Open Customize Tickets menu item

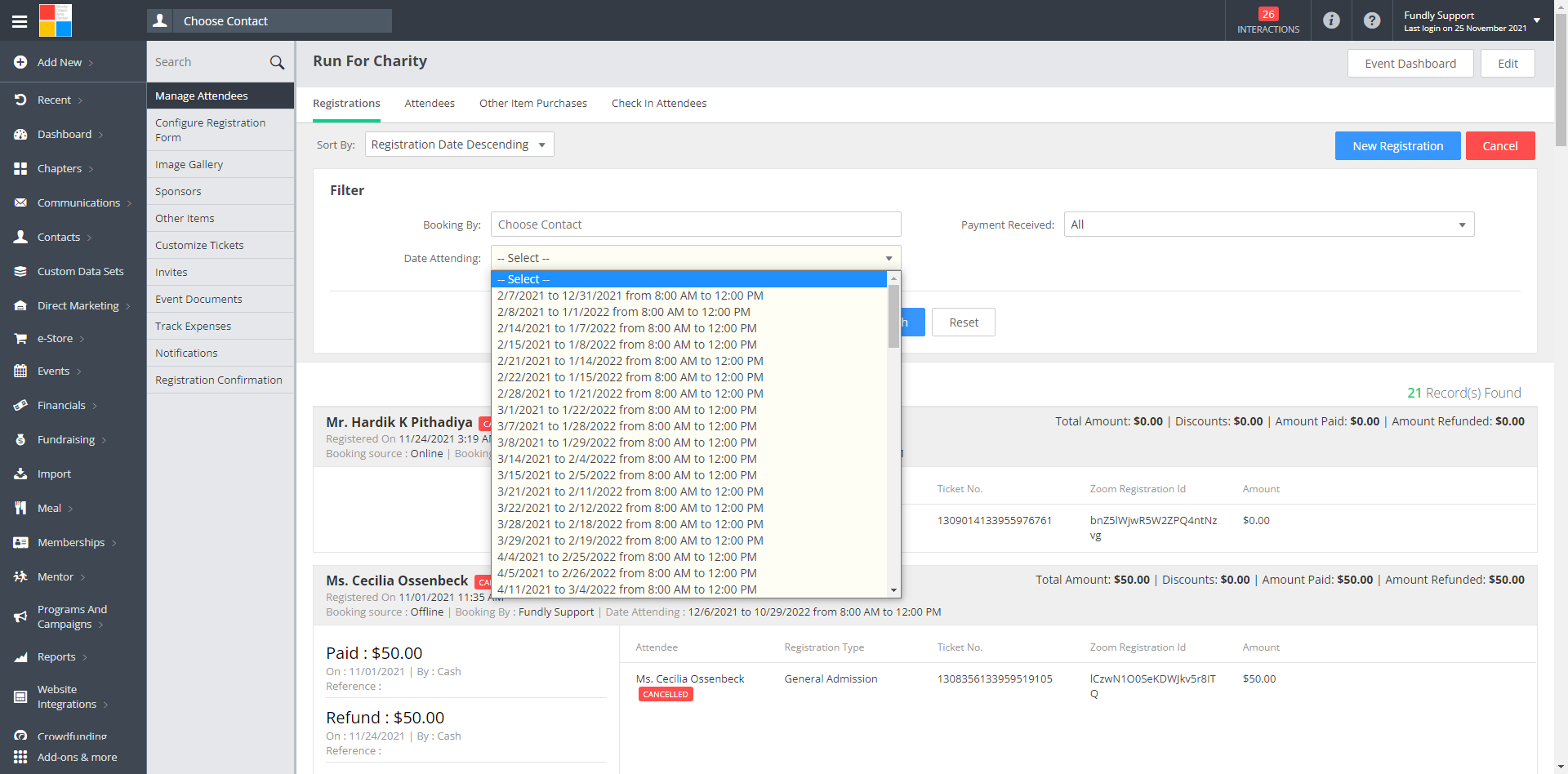coord(220,245)
